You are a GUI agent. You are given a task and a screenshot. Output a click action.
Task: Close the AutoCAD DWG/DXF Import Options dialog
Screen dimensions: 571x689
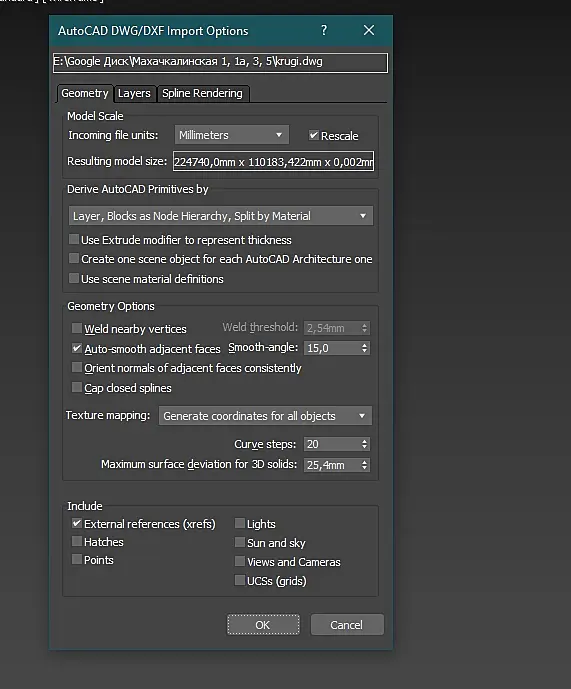tap(369, 30)
